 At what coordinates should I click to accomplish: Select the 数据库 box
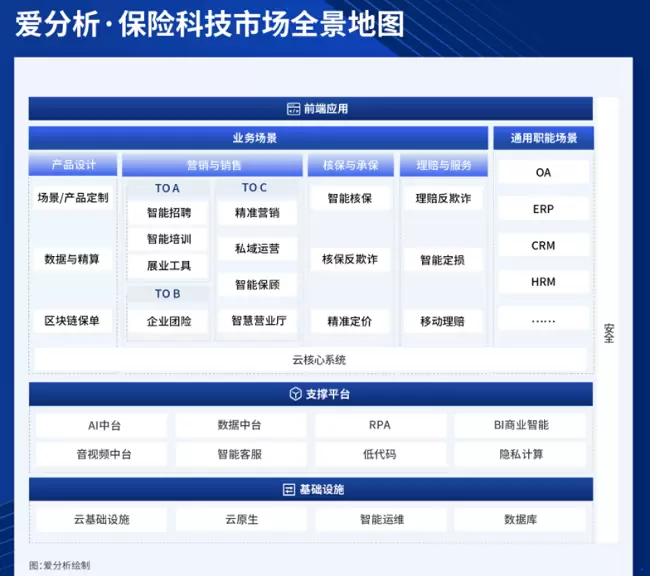click(x=521, y=520)
